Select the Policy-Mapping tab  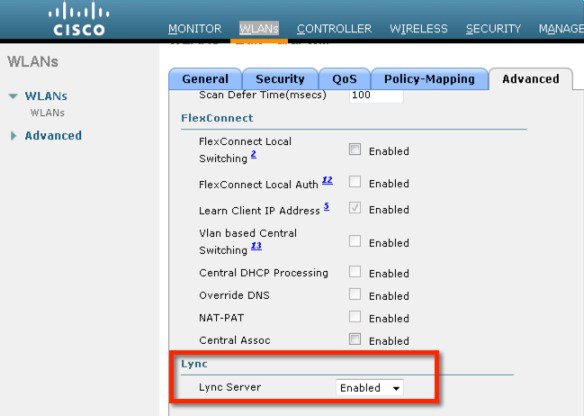pos(429,79)
